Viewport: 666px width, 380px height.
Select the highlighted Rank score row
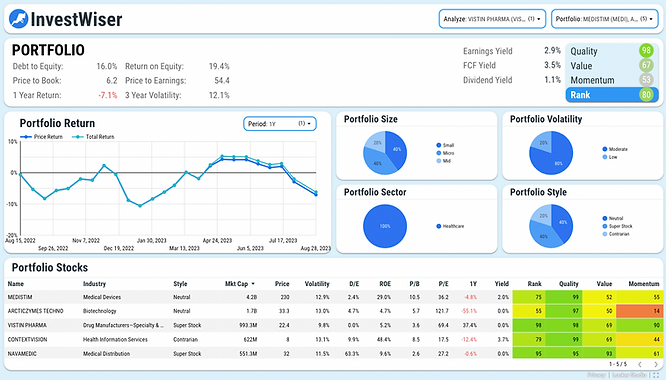point(612,95)
